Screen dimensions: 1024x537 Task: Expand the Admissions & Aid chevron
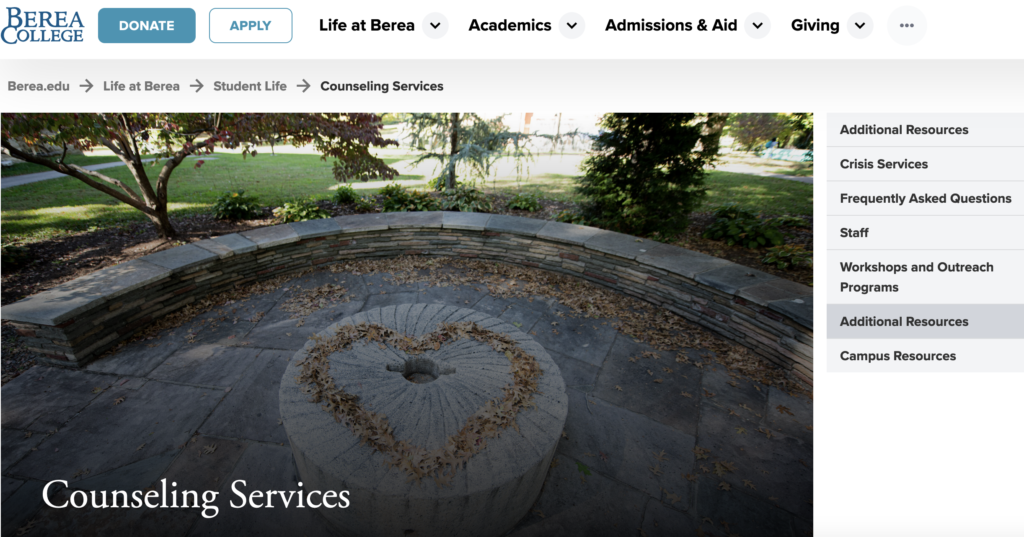(x=758, y=25)
